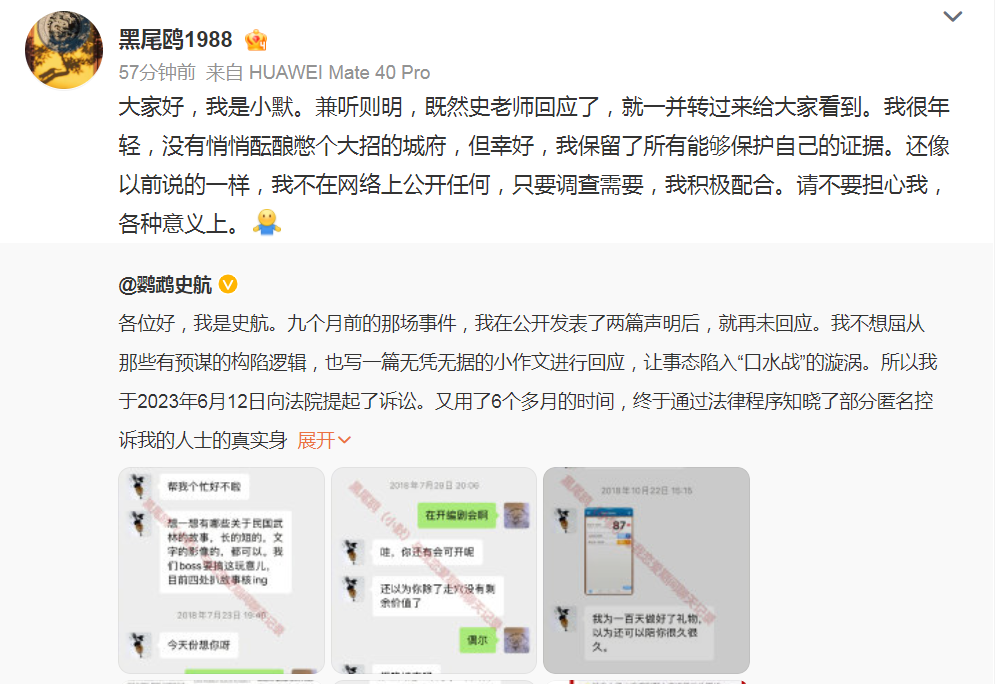Click the 57分钟前 timestamp
The width and height of the screenshot is (995, 684).
[x=157, y=72]
